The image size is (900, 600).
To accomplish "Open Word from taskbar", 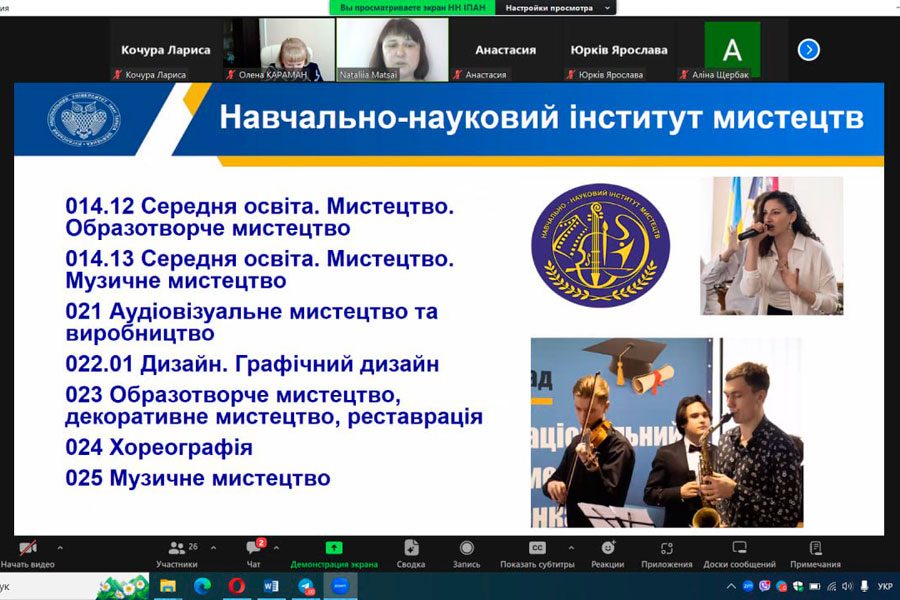I will pyautogui.click(x=271, y=586).
